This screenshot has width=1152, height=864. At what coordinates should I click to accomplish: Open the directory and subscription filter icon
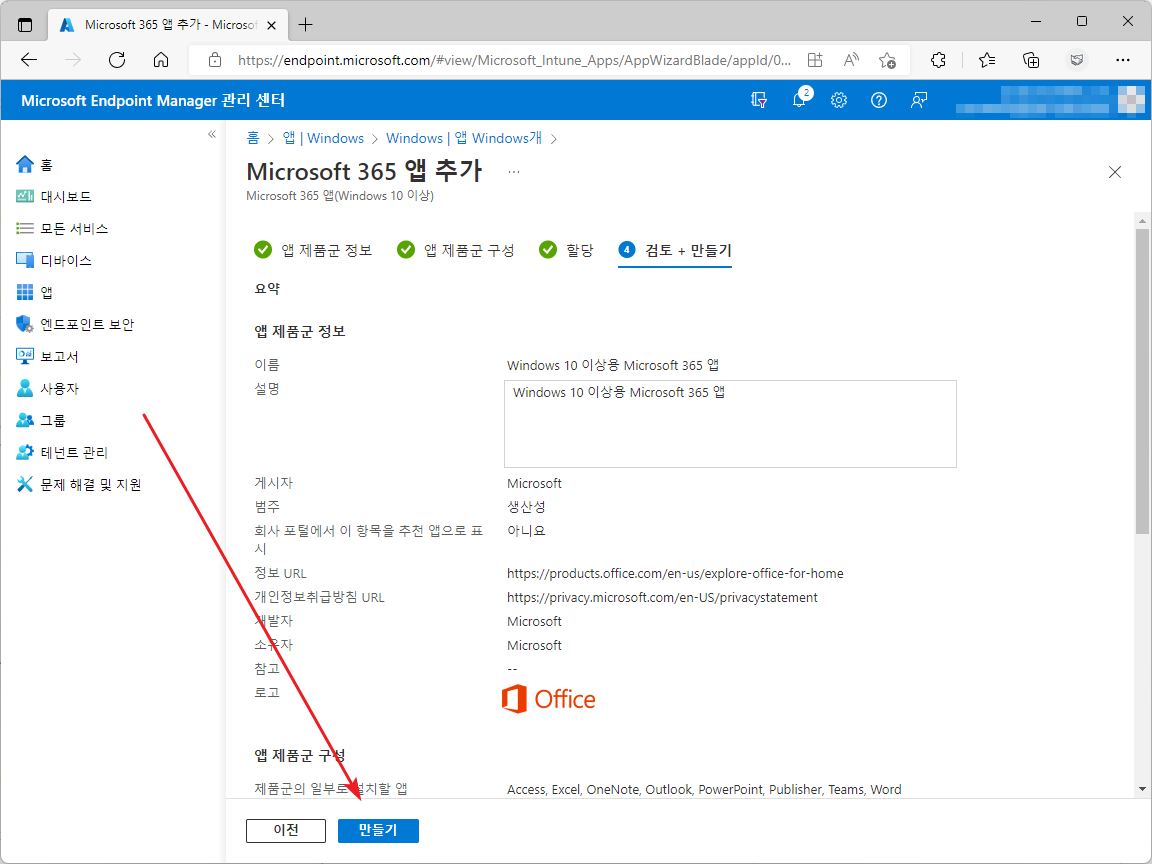pyautogui.click(x=759, y=100)
